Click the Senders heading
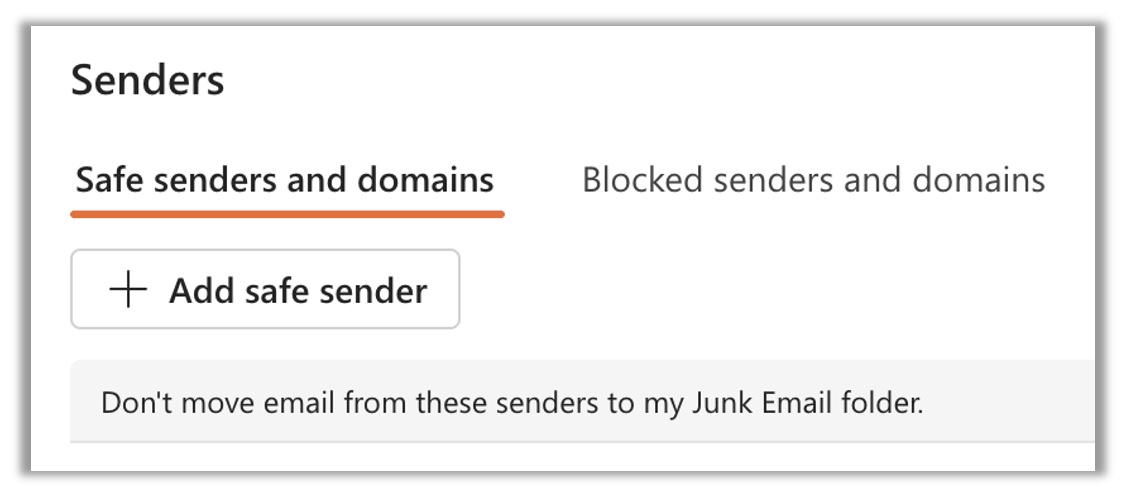 tap(148, 80)
